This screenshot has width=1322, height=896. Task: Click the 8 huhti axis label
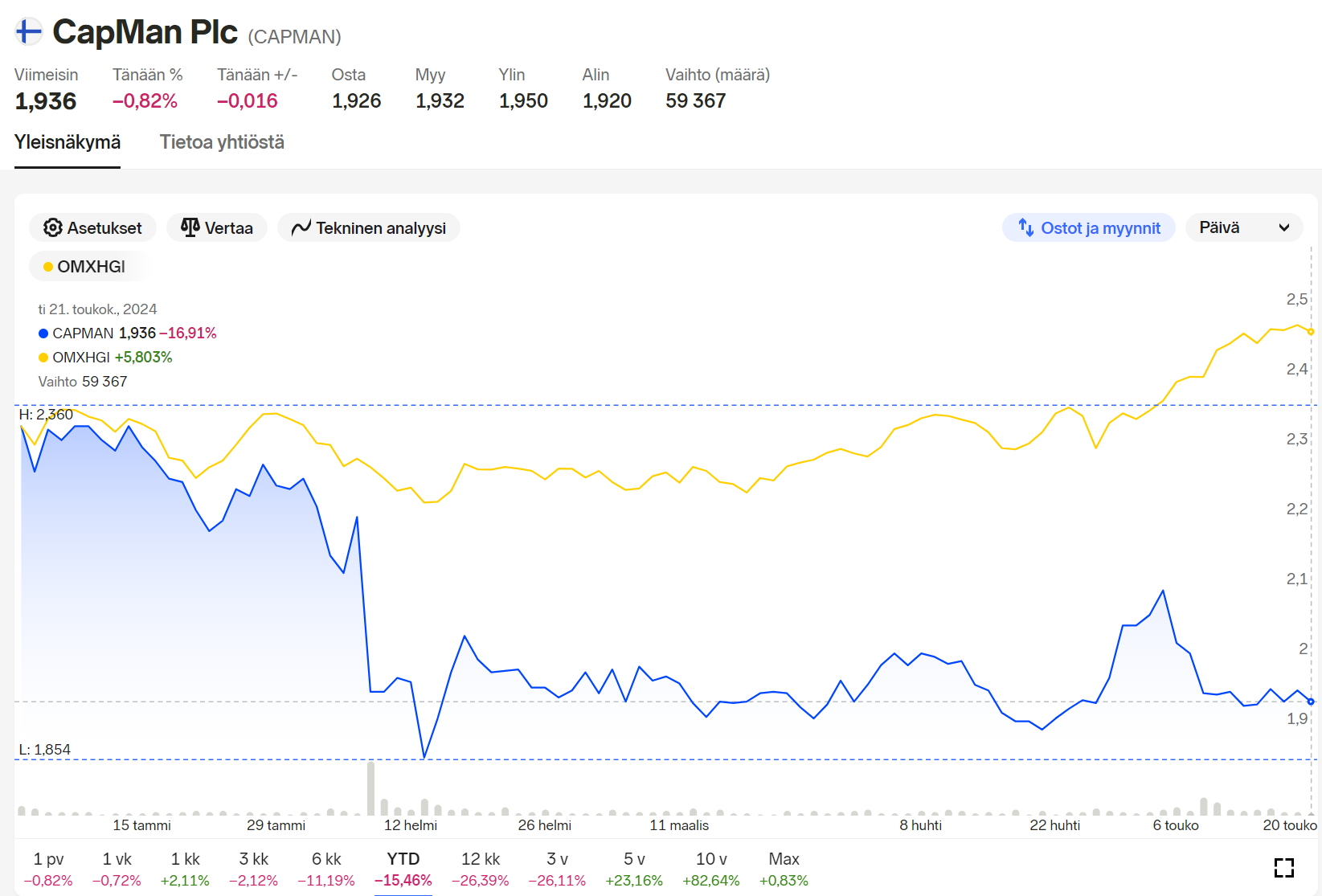(x=921, y=825)
